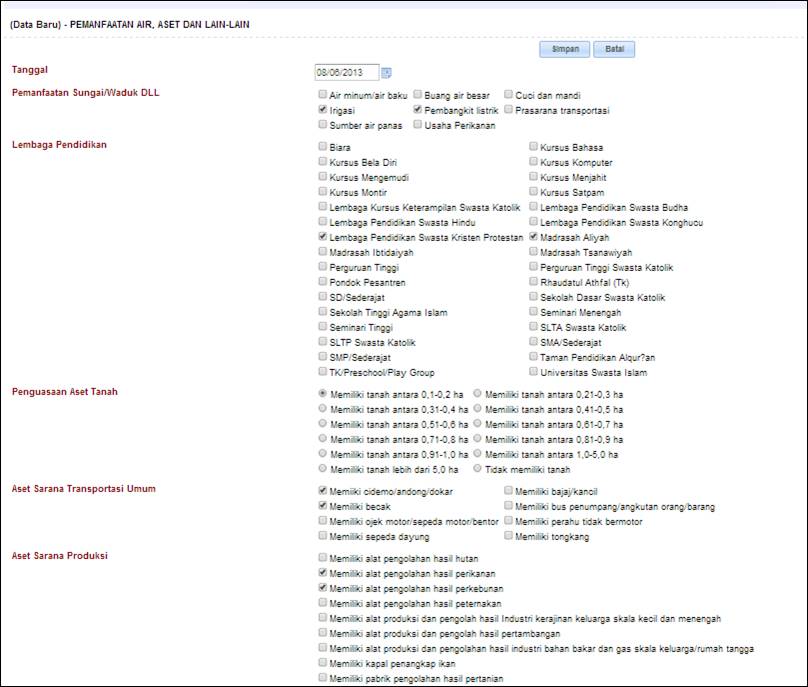Viewport: 808px width, 687px height.
Task: Select TK/Preschool/Play Group checkbox
Action: (x=323, y=371)
